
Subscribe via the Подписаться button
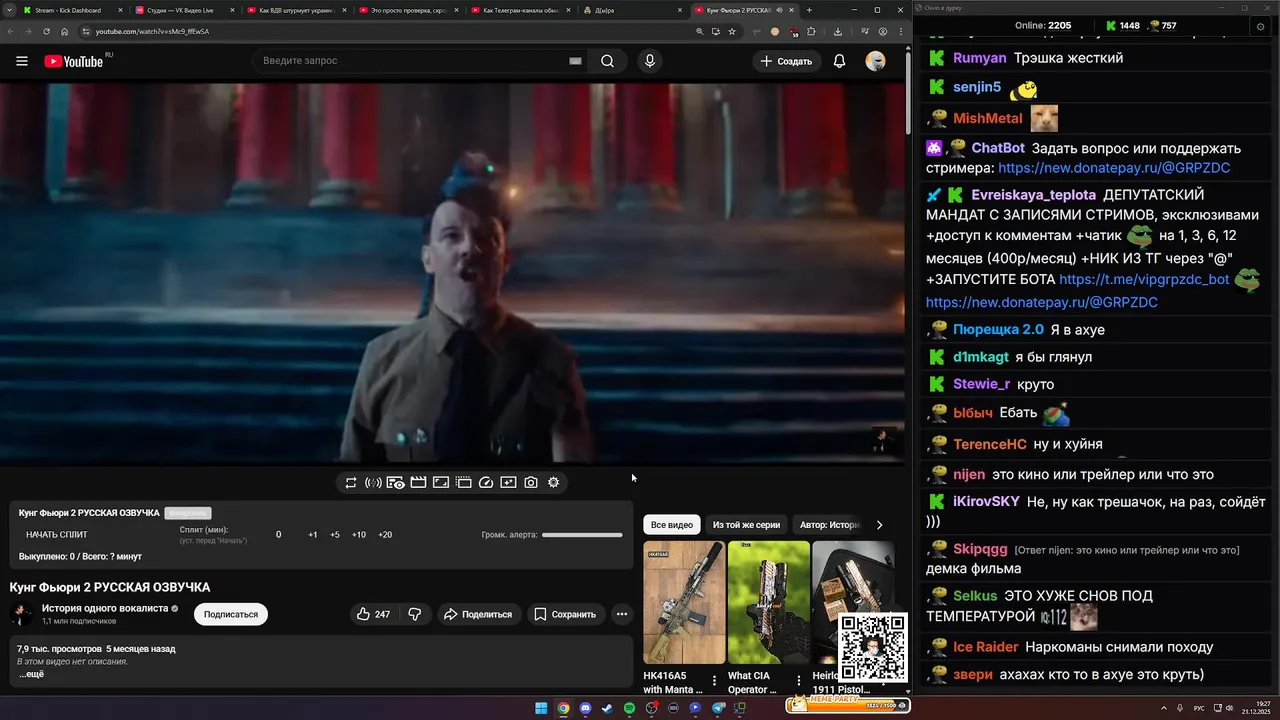tap(231, 614)
